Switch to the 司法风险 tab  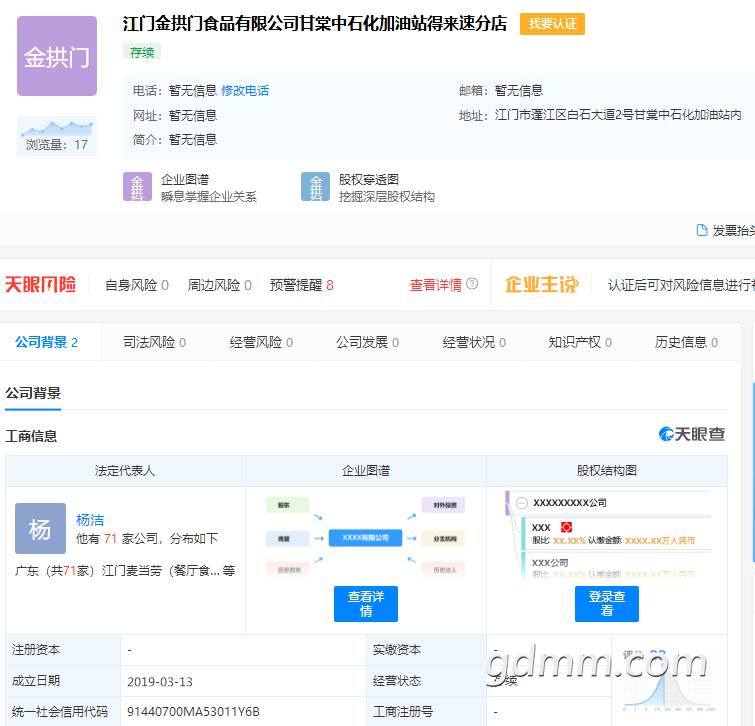tap(154, 342)
